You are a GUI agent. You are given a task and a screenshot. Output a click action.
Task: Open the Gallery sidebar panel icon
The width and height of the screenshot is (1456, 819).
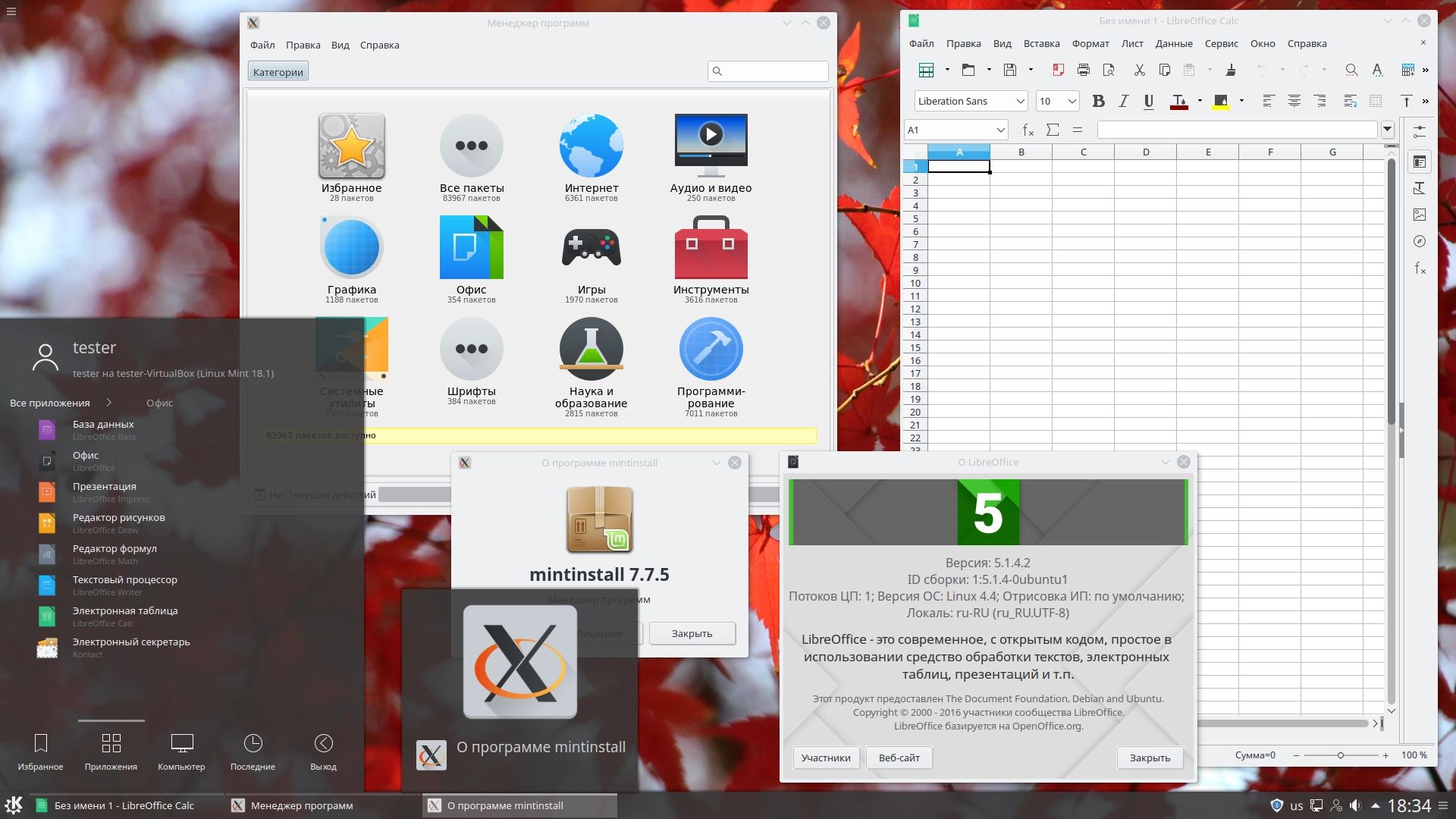(x=1420, y=215)
